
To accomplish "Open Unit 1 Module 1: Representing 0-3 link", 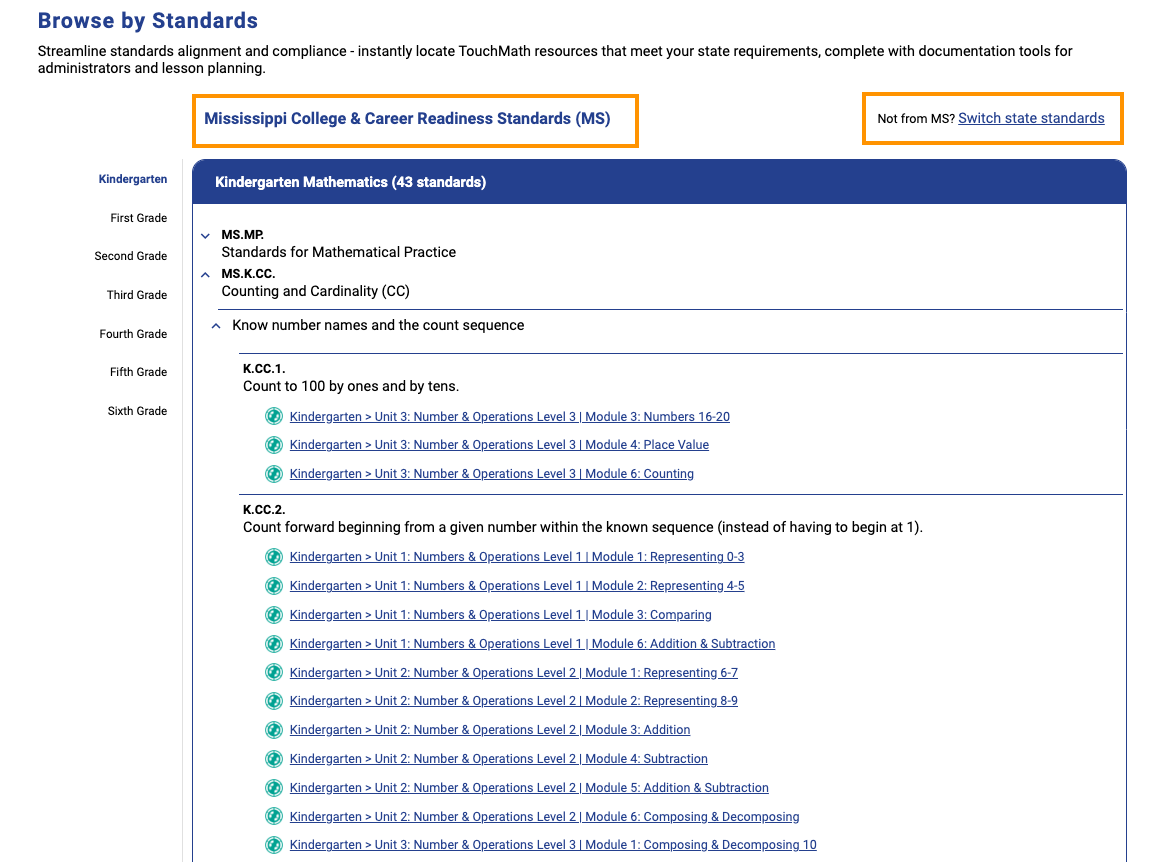I will click(517, 557).
